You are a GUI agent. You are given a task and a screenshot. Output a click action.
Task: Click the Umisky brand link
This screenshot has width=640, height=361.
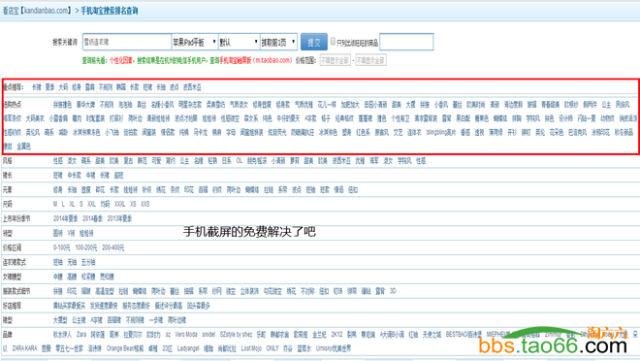tap(333, 348)
